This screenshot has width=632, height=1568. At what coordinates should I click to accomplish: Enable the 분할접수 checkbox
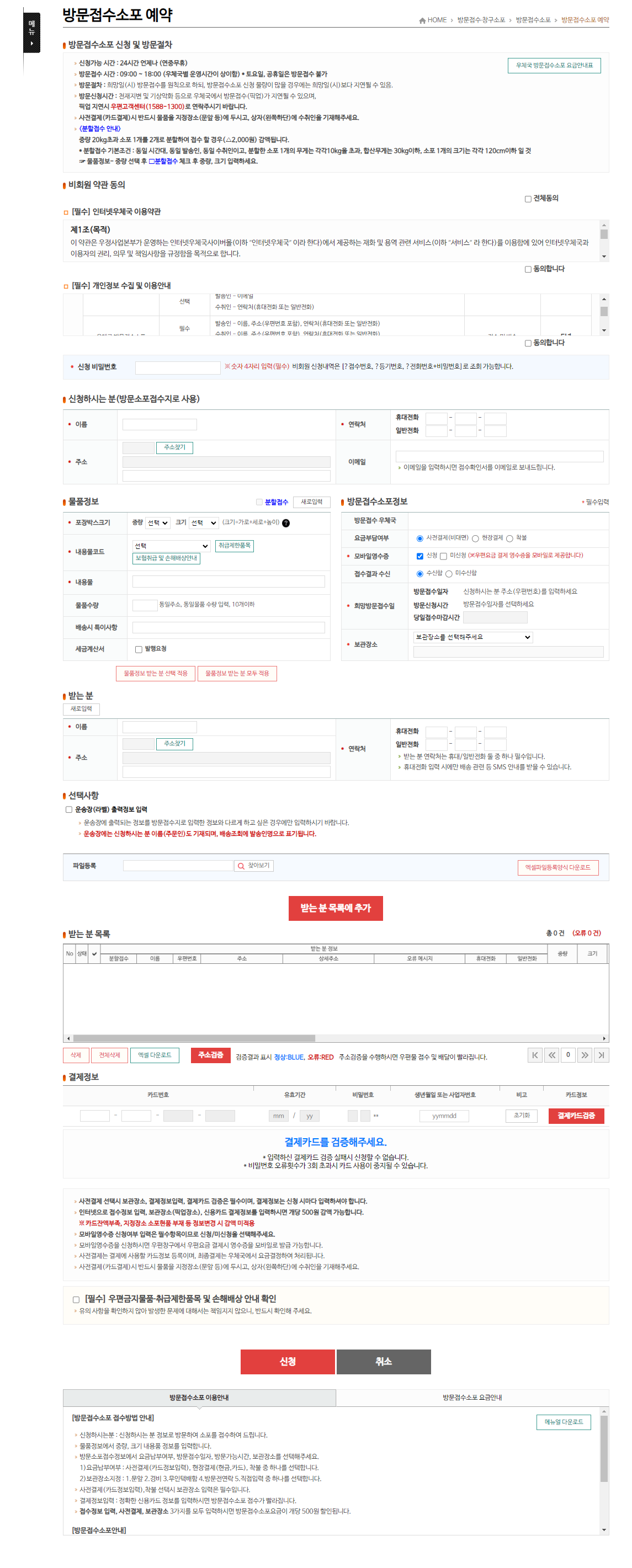click(259, 502)
